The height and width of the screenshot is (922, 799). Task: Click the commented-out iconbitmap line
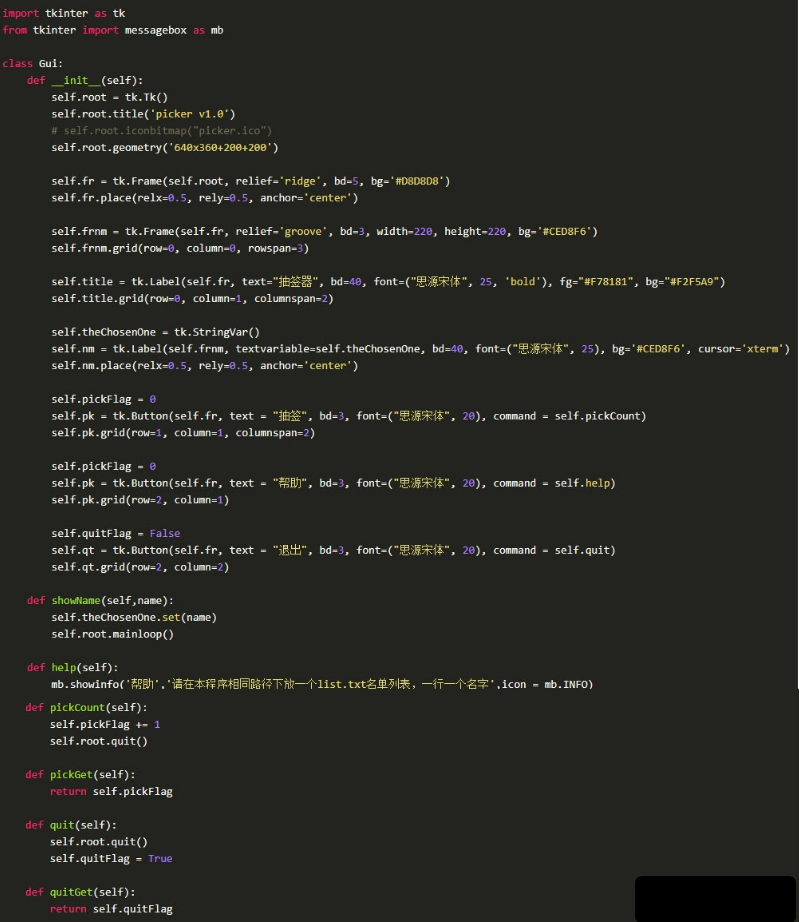coord(161,130)
